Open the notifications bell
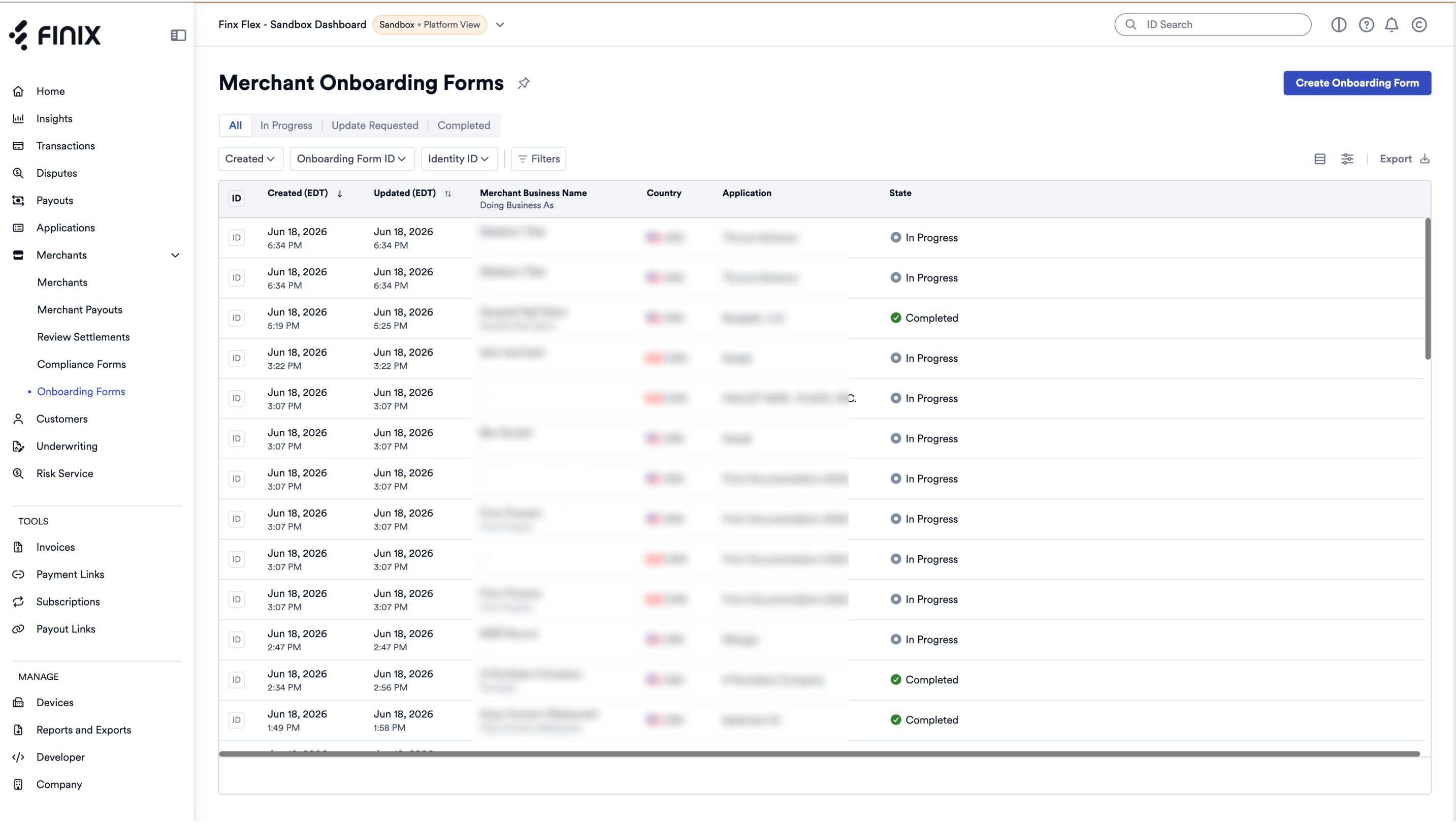Viewport: 1456px width, 823px height. point(1392,25)
